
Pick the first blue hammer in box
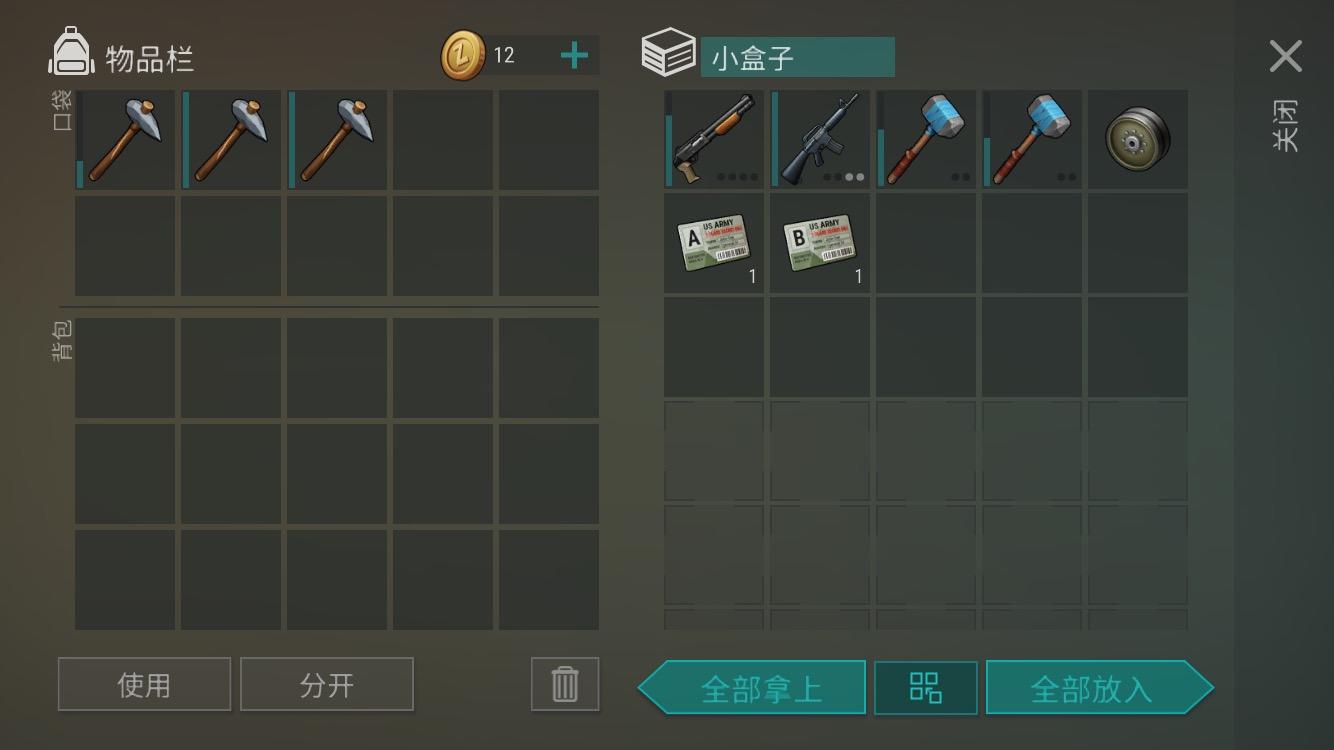click(926, 139)
